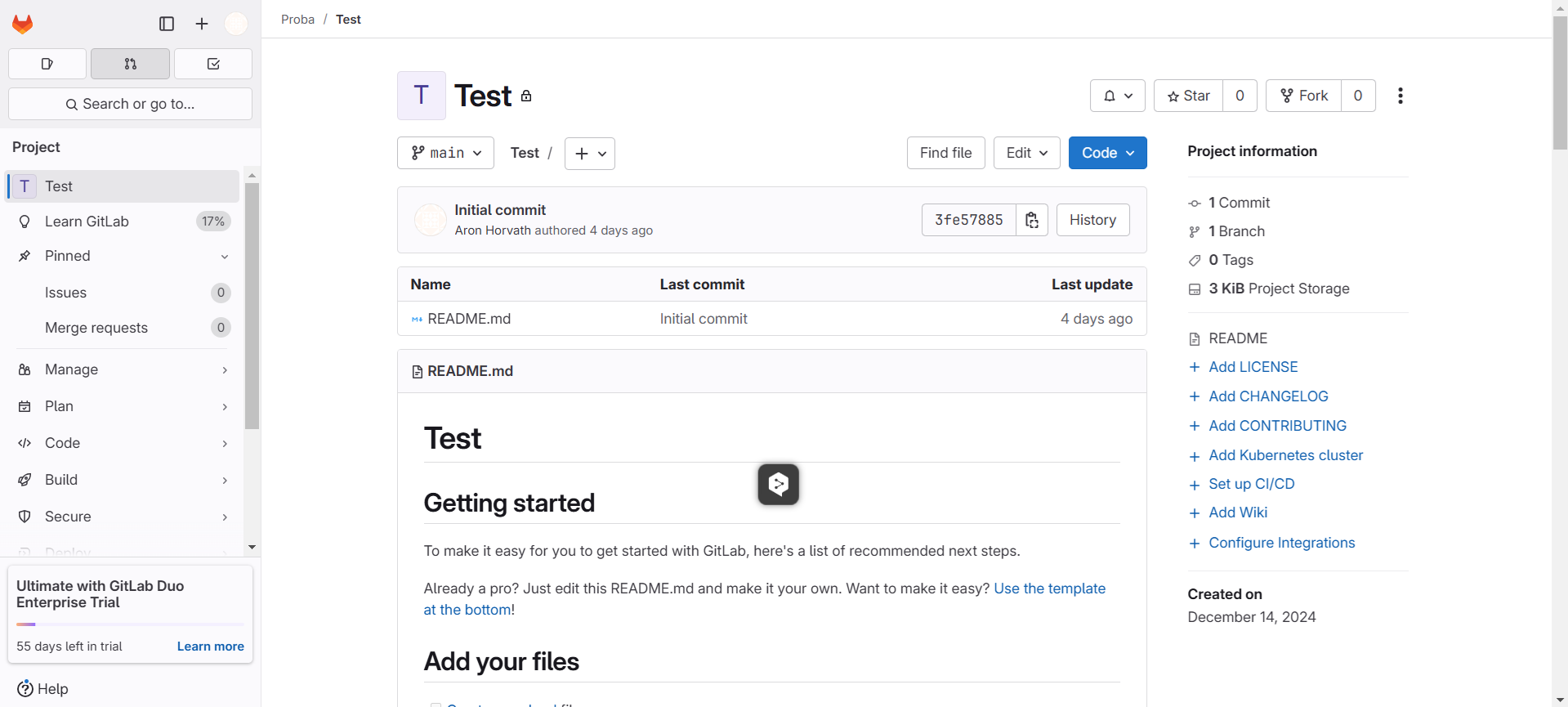Open the project actions kebab menu
Screen dimensions: 1568x707
coord(1400,96)
